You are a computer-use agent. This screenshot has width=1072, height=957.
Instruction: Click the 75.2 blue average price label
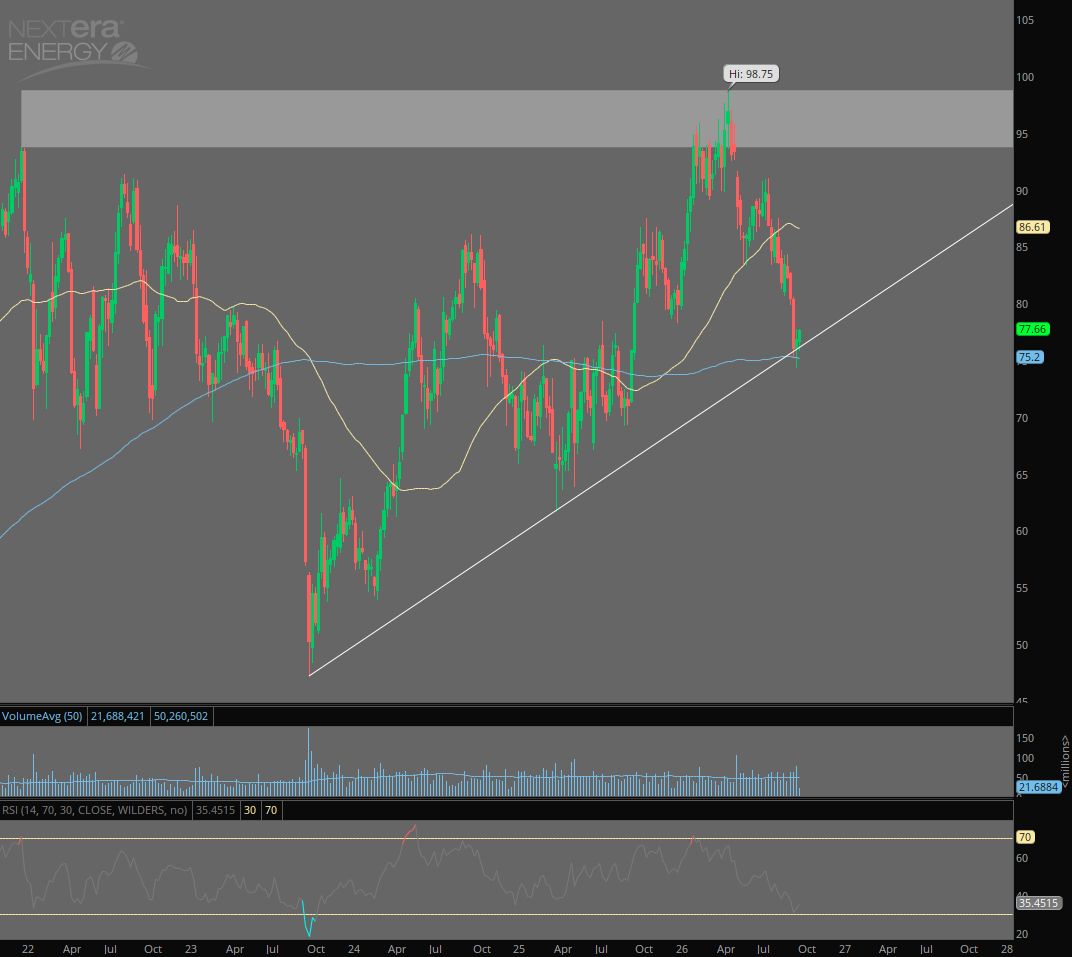[x=1030, y=357]
